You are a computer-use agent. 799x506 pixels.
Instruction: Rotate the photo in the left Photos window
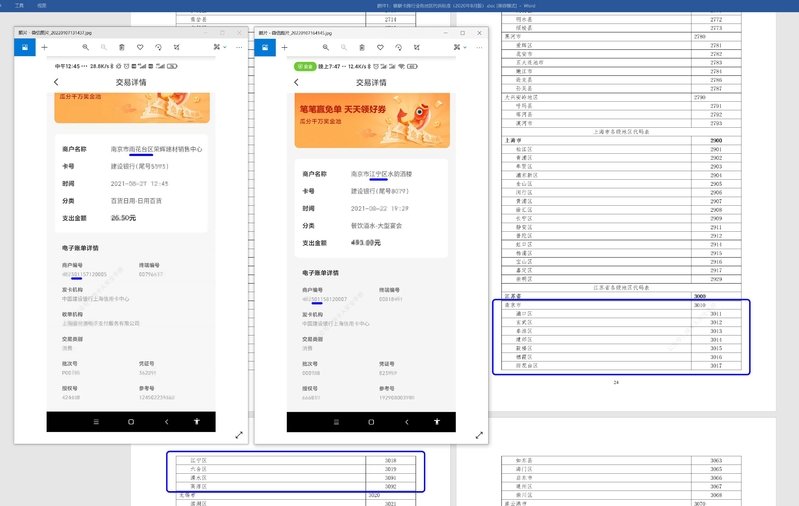(158, 47)
